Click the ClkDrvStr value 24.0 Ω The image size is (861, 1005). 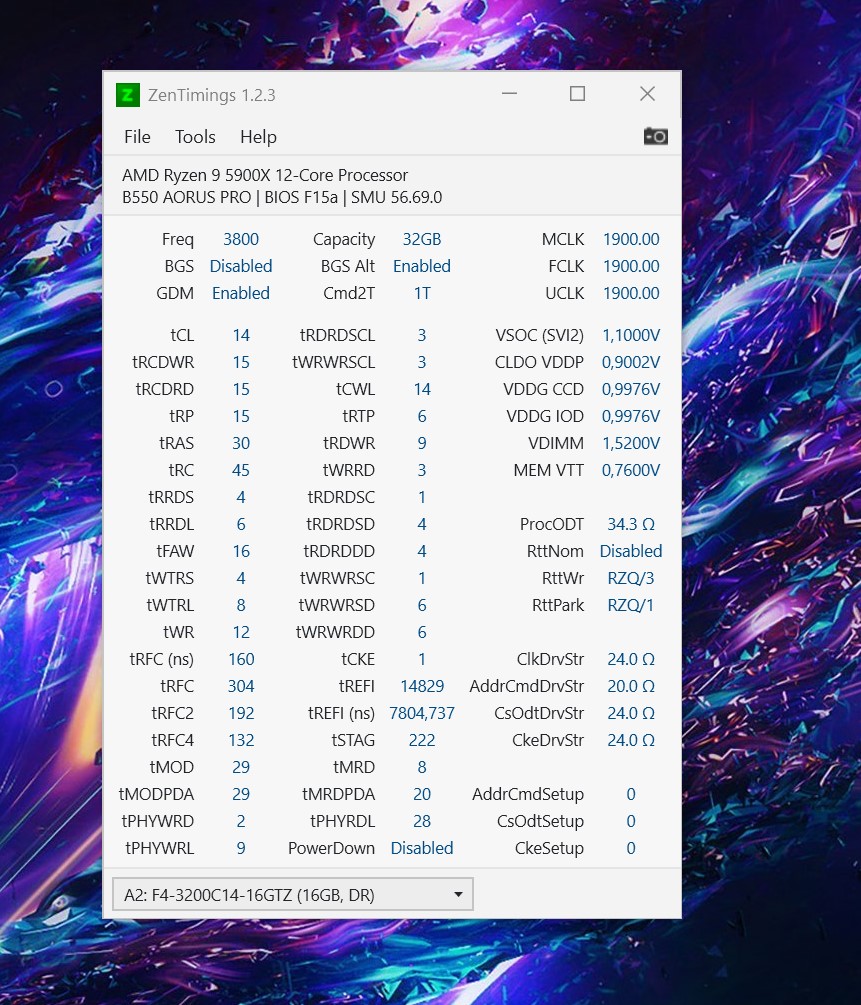(x=631, y=659)
